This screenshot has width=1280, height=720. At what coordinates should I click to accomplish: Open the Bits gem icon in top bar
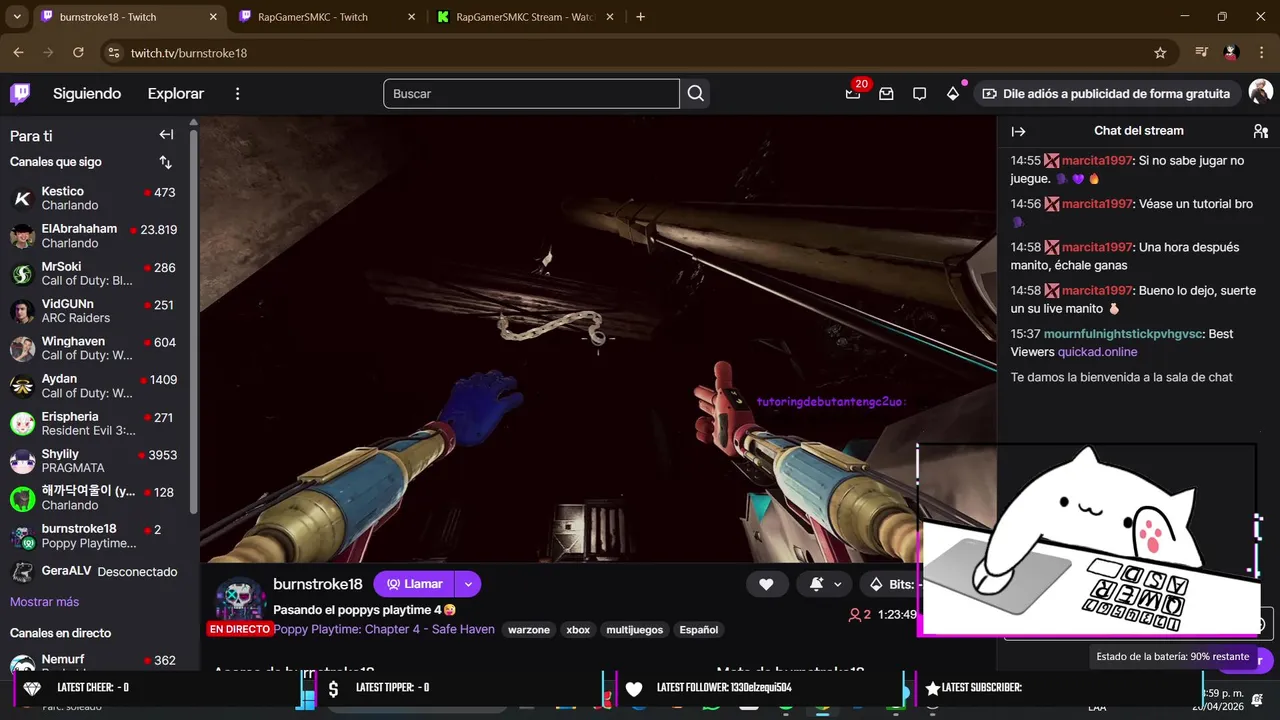[x=953, y=93]
